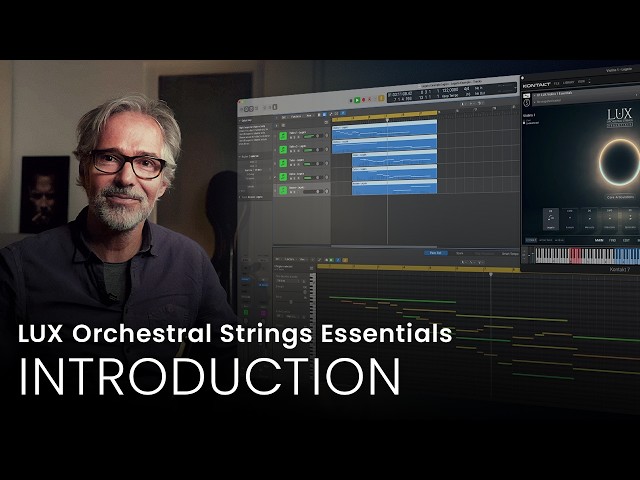The height and width of the screenshot is (480, 640).
Task: Select the first track's green instrument icon
Action: click(283, 136)
